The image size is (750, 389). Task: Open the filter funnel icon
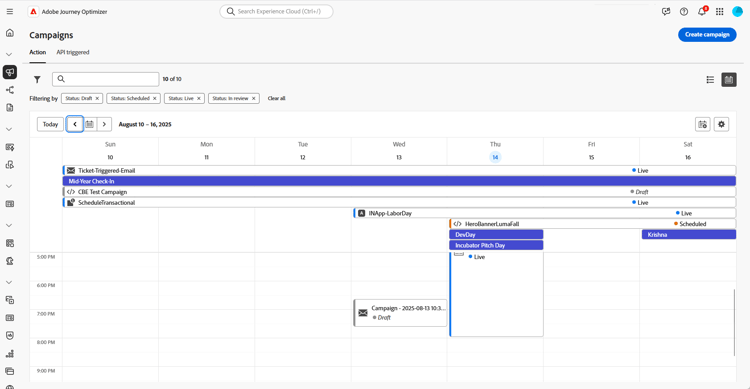click(x=37, y=79)
